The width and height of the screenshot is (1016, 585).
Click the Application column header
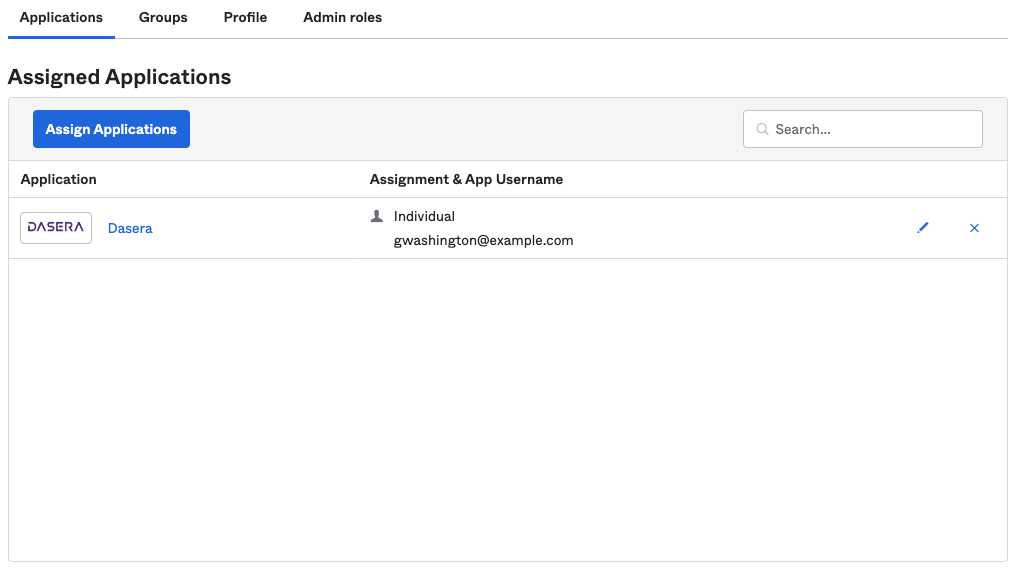pyautogui.click(x=58, y=179)
